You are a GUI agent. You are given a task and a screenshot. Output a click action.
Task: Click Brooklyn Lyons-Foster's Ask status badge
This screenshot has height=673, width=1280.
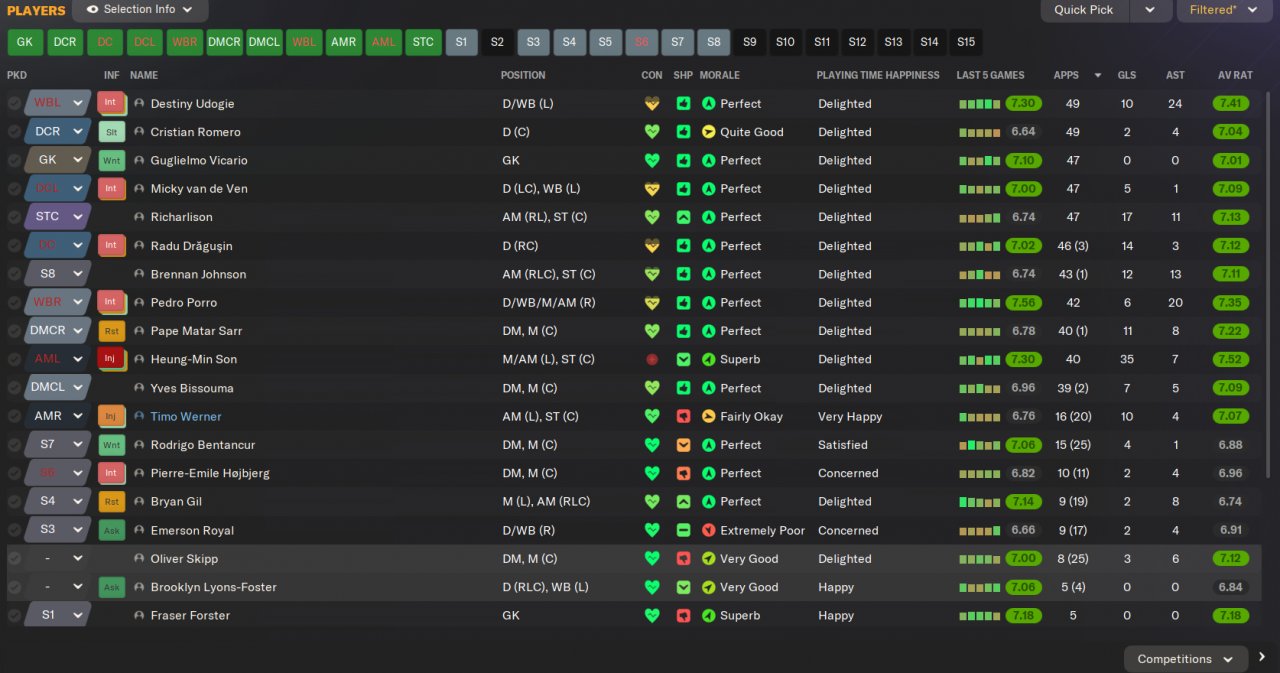[x=111, y=587]
